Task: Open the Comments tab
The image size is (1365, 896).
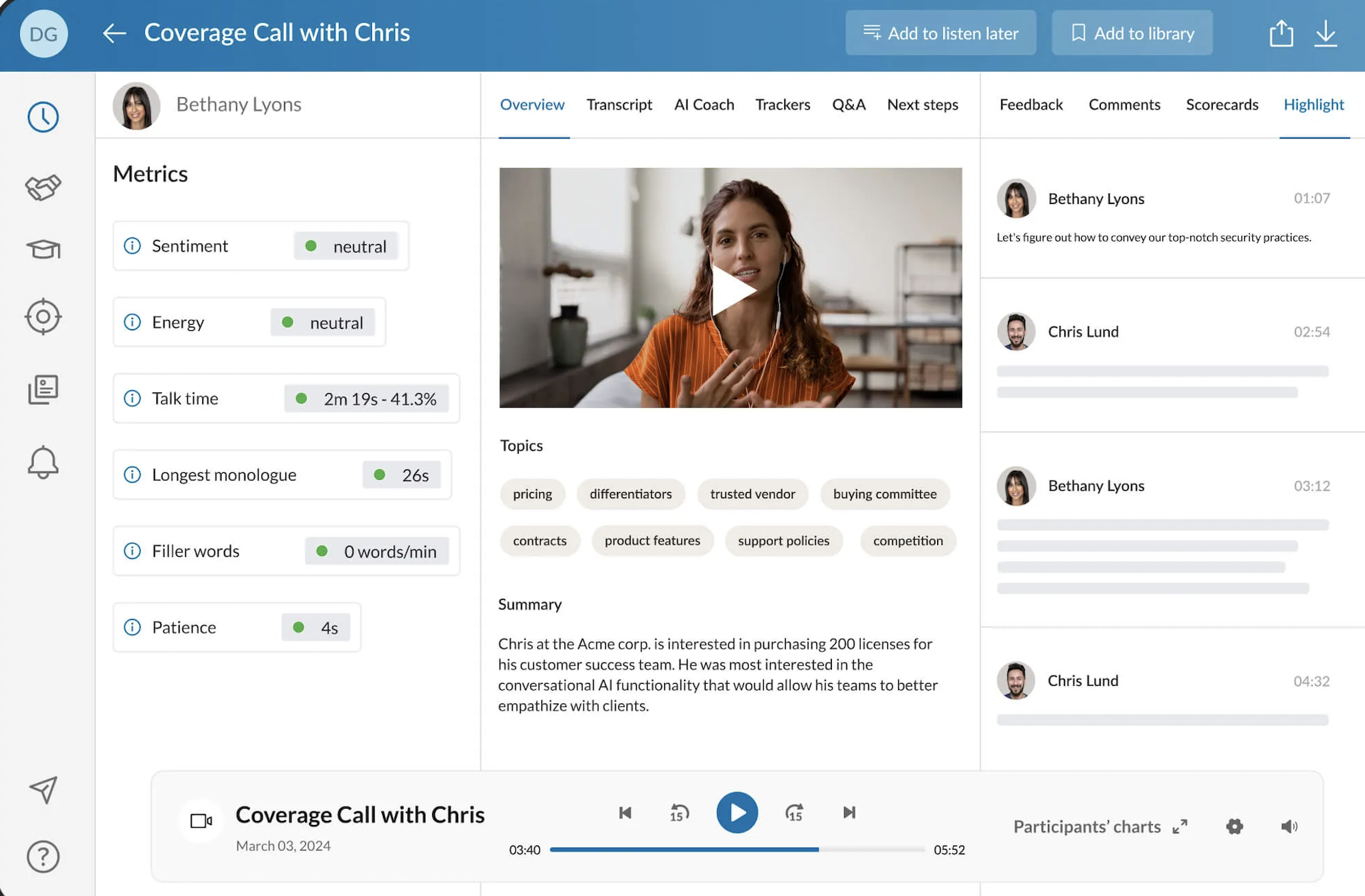Action: click(x=1124, y=104)
